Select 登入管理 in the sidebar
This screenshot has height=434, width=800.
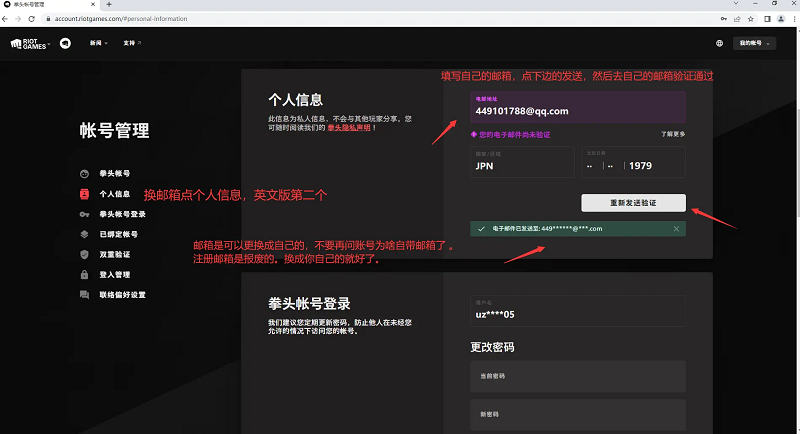click(x=114, y=274)
